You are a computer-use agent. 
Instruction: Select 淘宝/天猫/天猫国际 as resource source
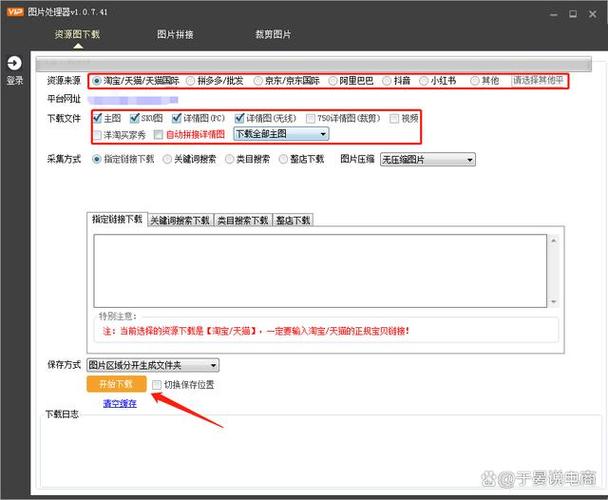[x=97, y=81]
